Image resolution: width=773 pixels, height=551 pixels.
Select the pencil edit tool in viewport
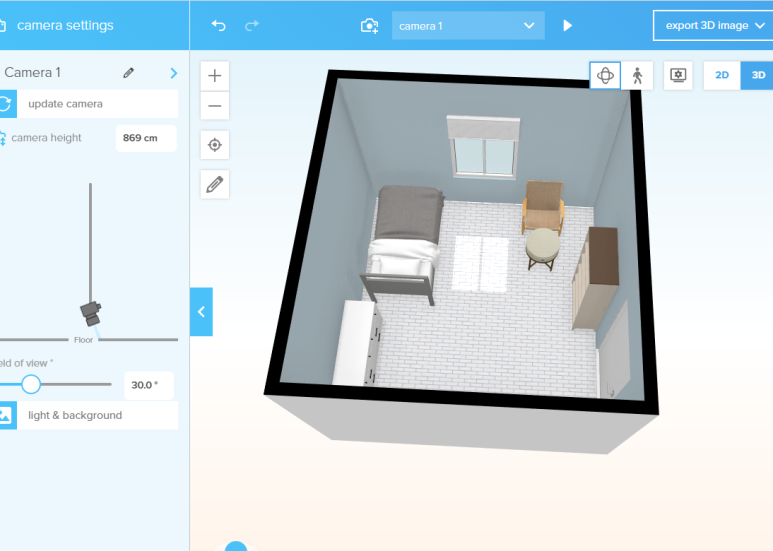pos(214,184)
